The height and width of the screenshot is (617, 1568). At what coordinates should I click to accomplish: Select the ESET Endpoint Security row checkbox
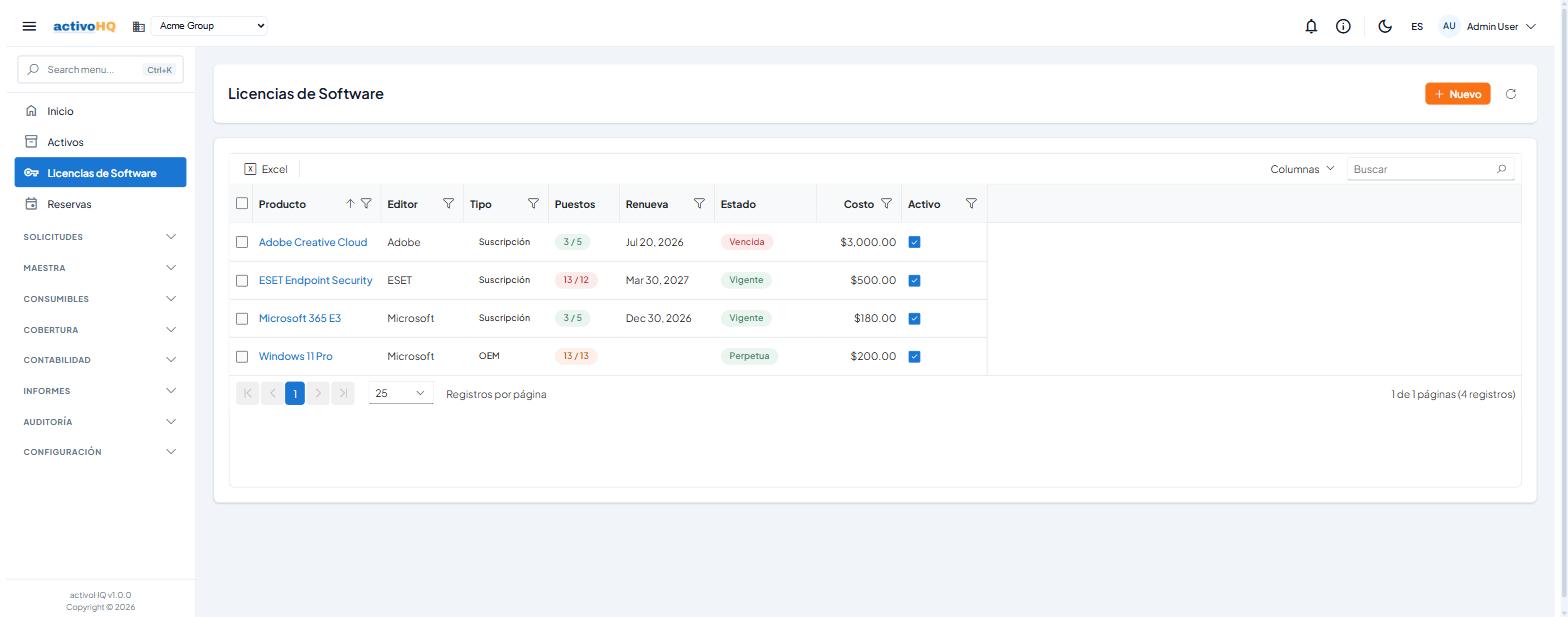click(242, 280)
